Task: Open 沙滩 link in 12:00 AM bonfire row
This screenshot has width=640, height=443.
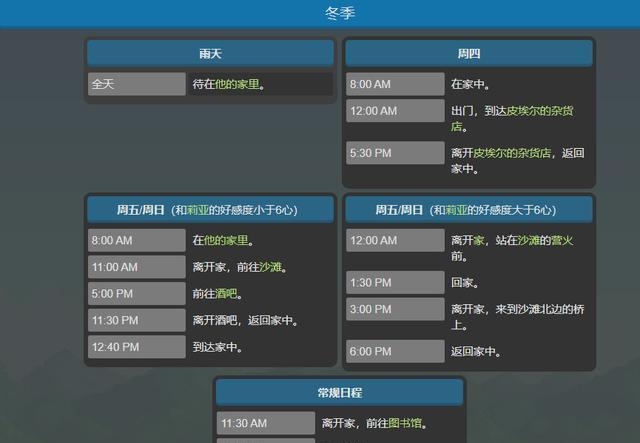Action: click(x=529, y=240)
